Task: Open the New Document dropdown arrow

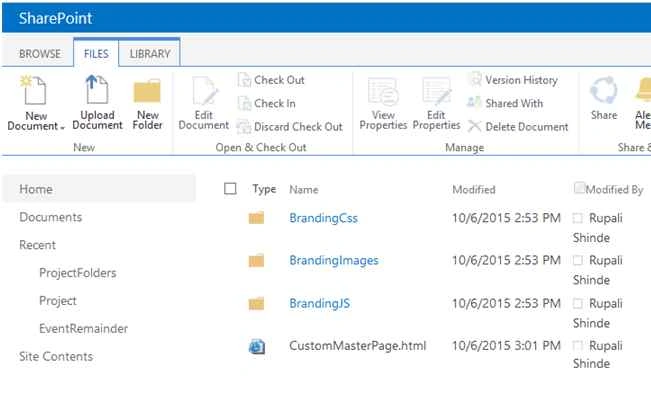Action: tap(62, 128)
